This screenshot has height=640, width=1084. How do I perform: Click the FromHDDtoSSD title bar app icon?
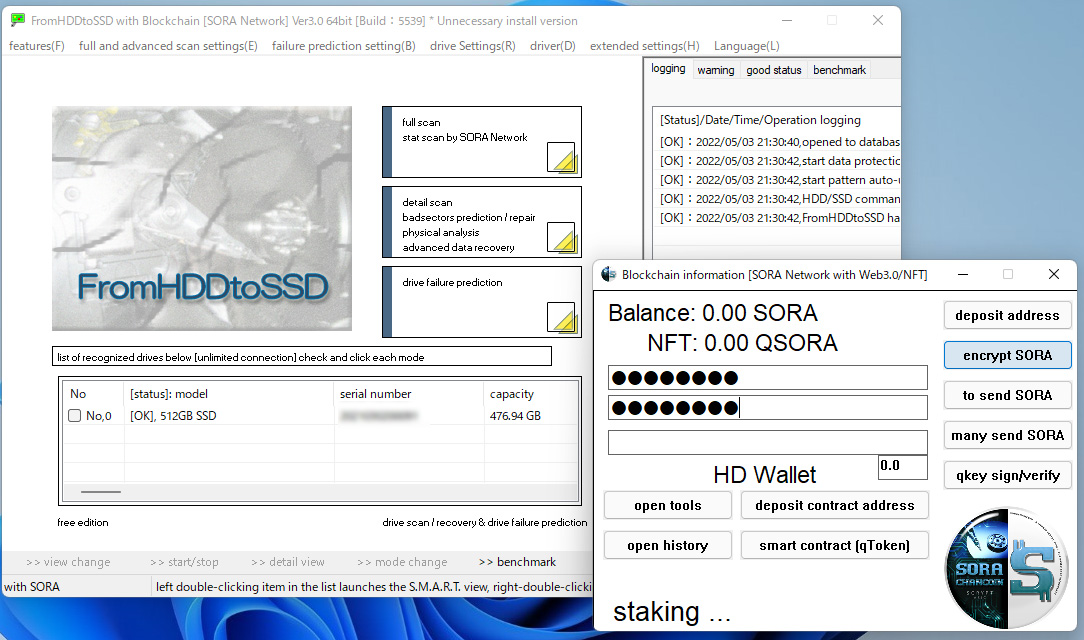pos(18,21)
